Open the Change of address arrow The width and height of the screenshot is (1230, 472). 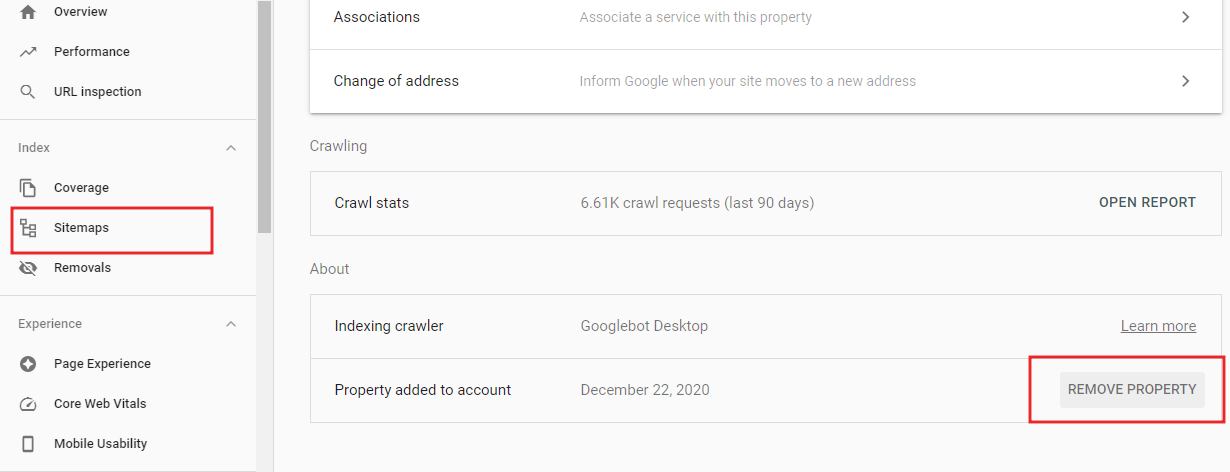(1185, 81)
